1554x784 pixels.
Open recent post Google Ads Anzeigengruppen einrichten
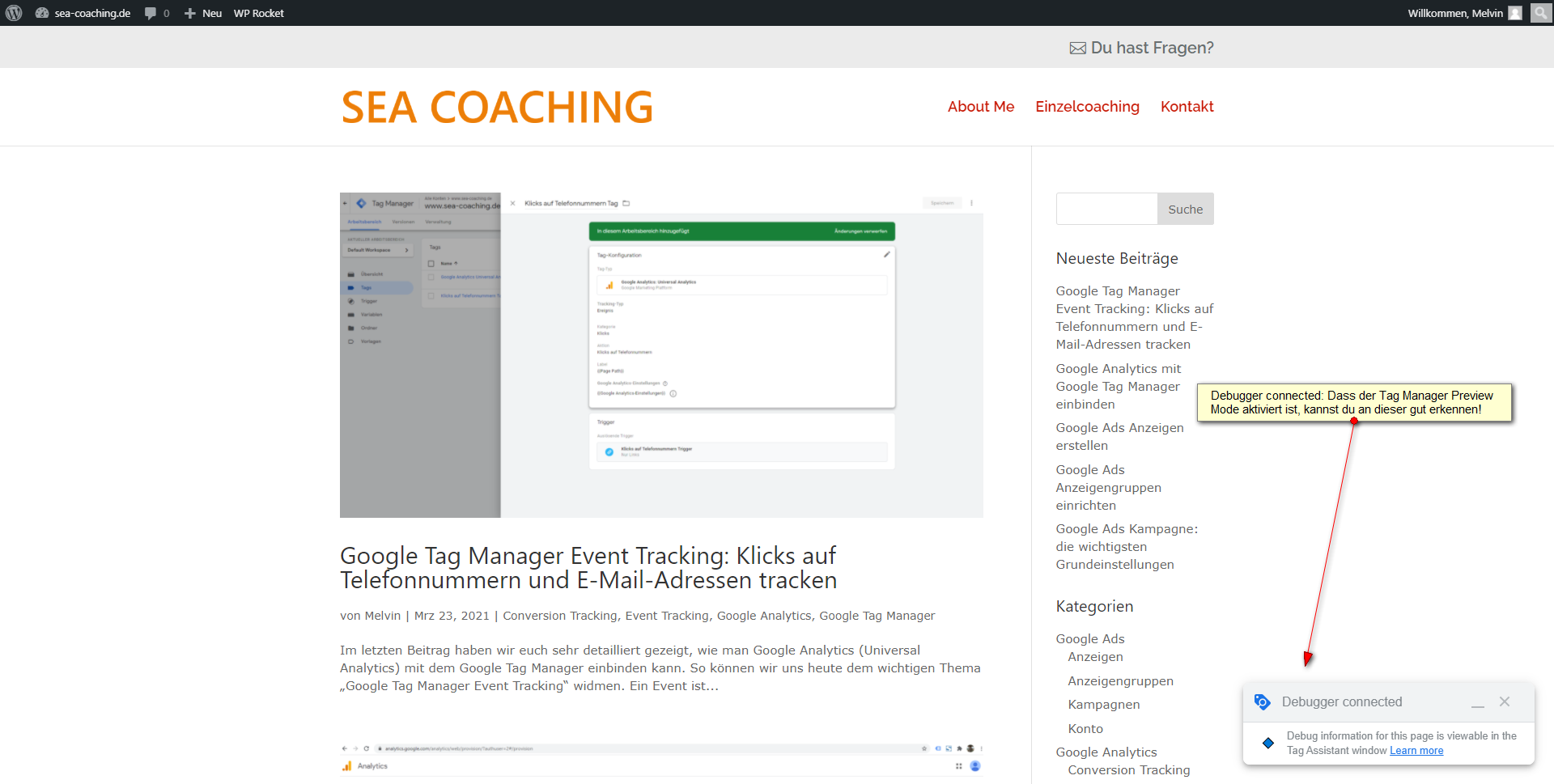tap(1109, 487)
